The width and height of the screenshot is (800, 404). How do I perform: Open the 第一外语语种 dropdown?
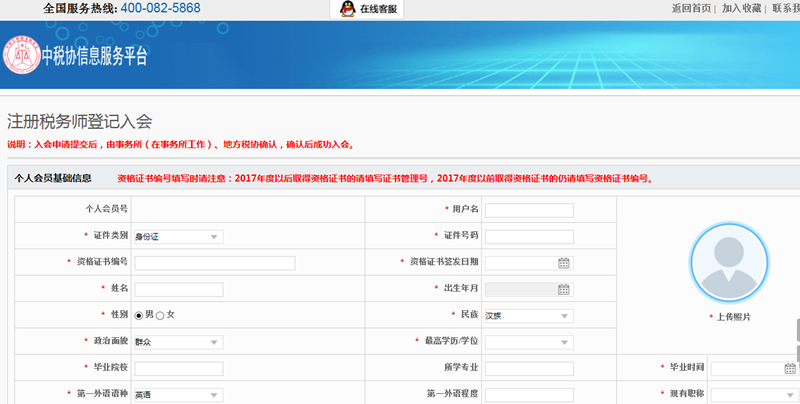coord(214,394)
